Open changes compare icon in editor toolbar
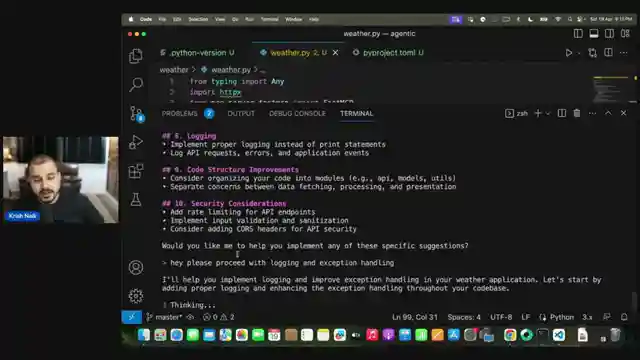The image size is (640, 360). pos(593,53)
